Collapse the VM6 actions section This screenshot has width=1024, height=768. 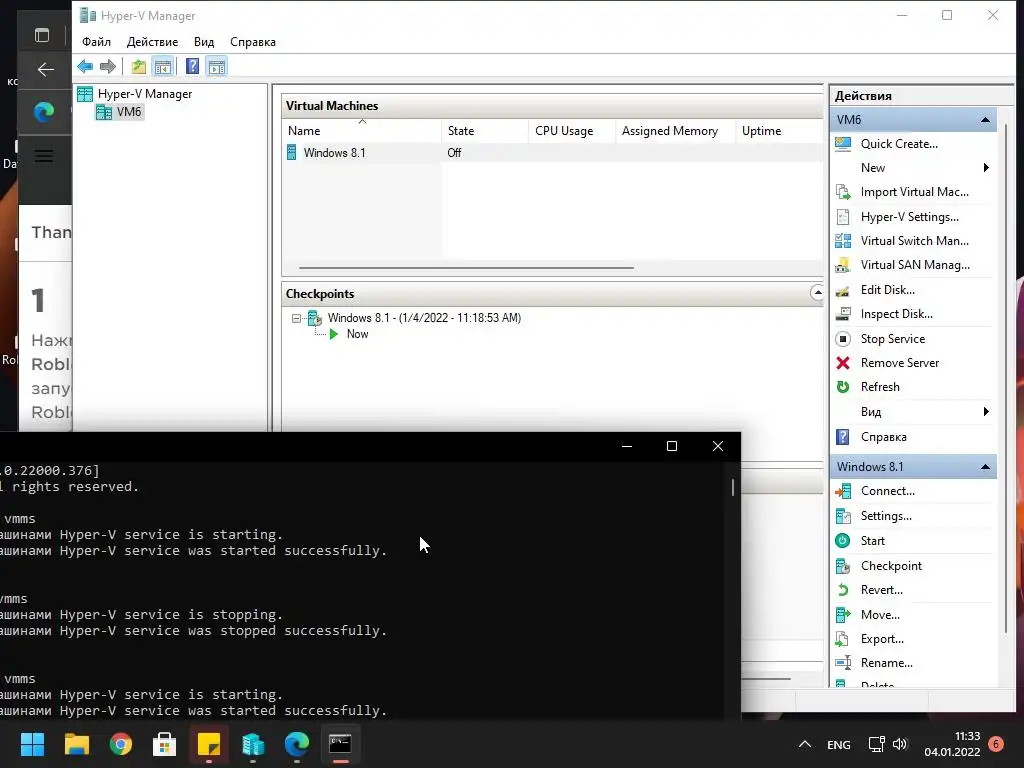click(x=985, y=120)
